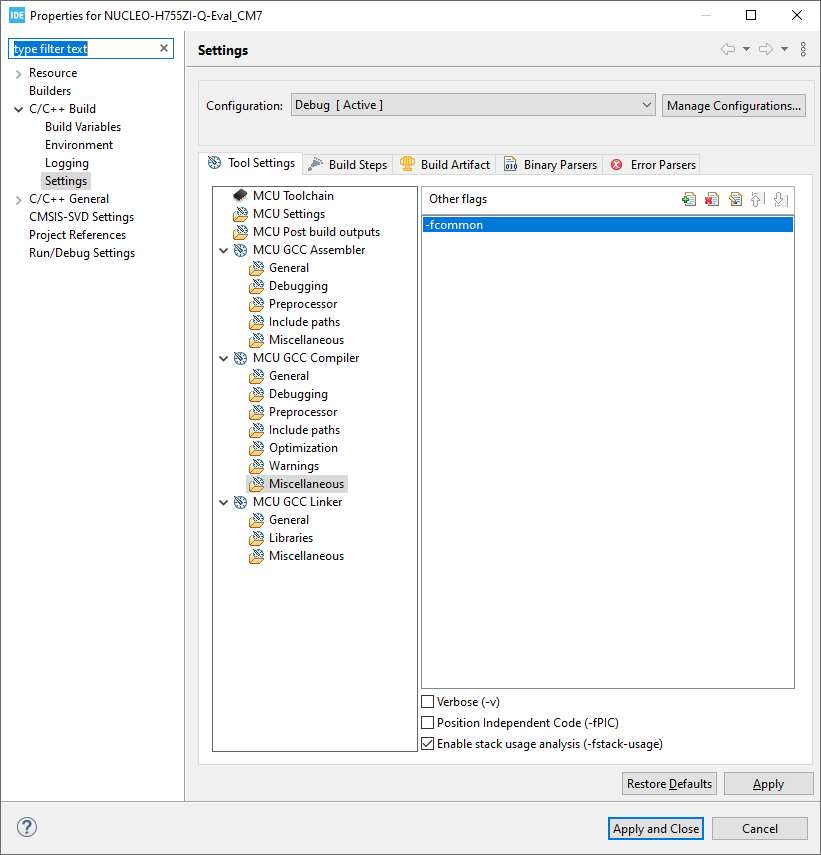The width and height of the screenshot is (821, 855).
Task: Collapse the MCU GCC Compiler node
Action: coord(224,358)
